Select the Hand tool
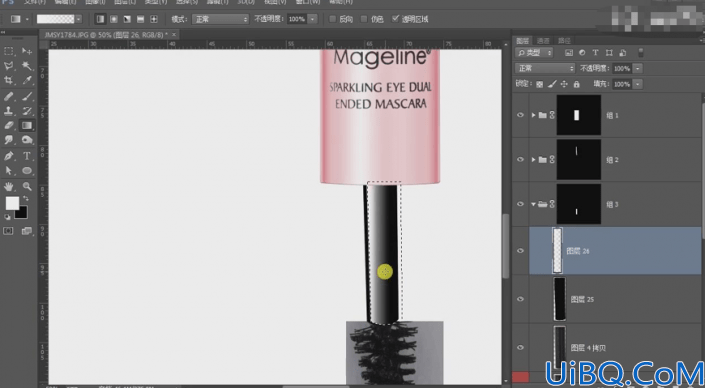 click(x=9, y=186)
